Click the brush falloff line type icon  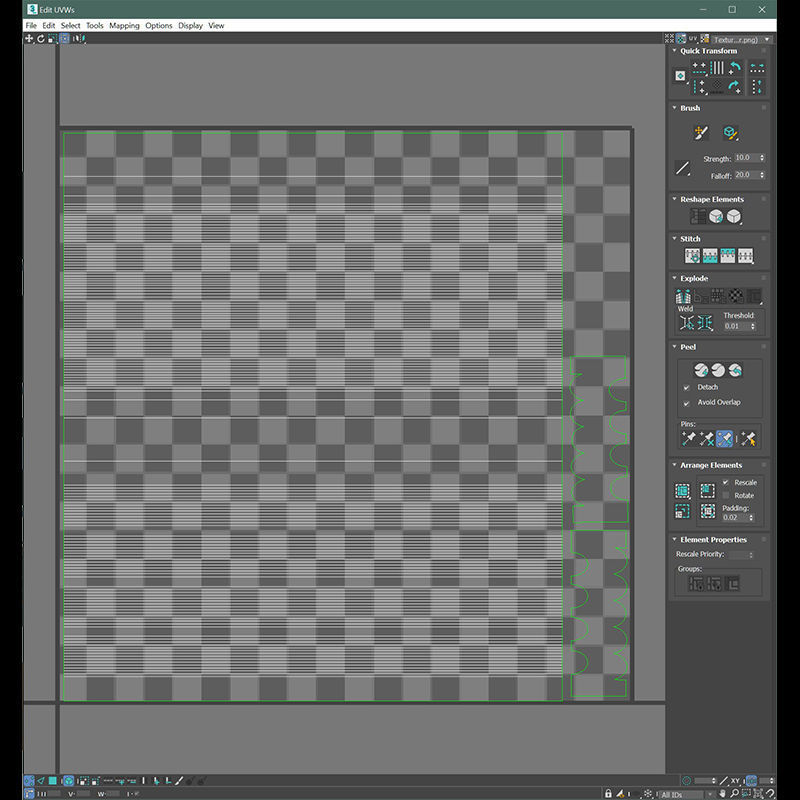point(683,168)
